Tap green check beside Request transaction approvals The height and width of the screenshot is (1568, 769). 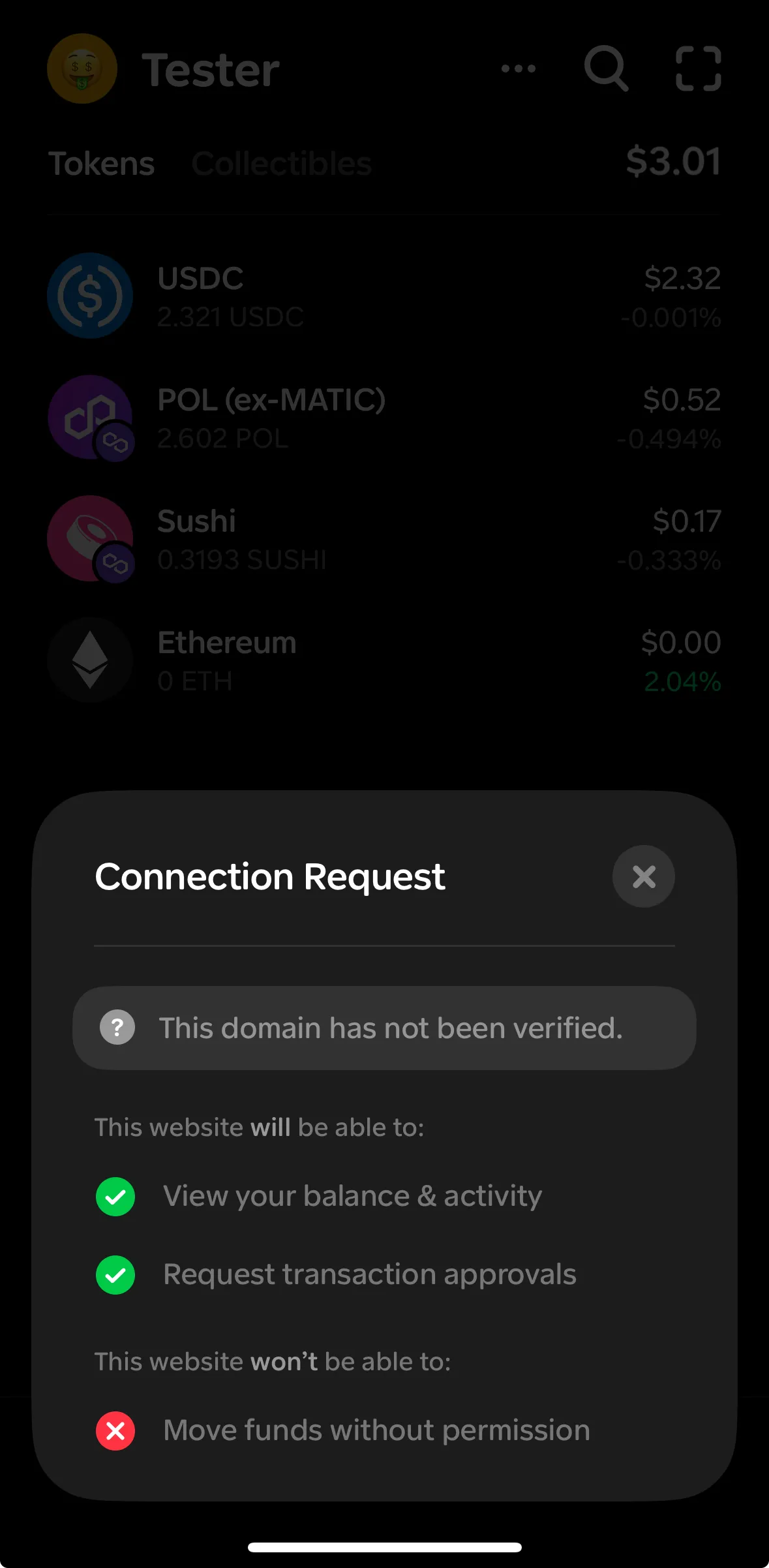tap(115, 1274)
